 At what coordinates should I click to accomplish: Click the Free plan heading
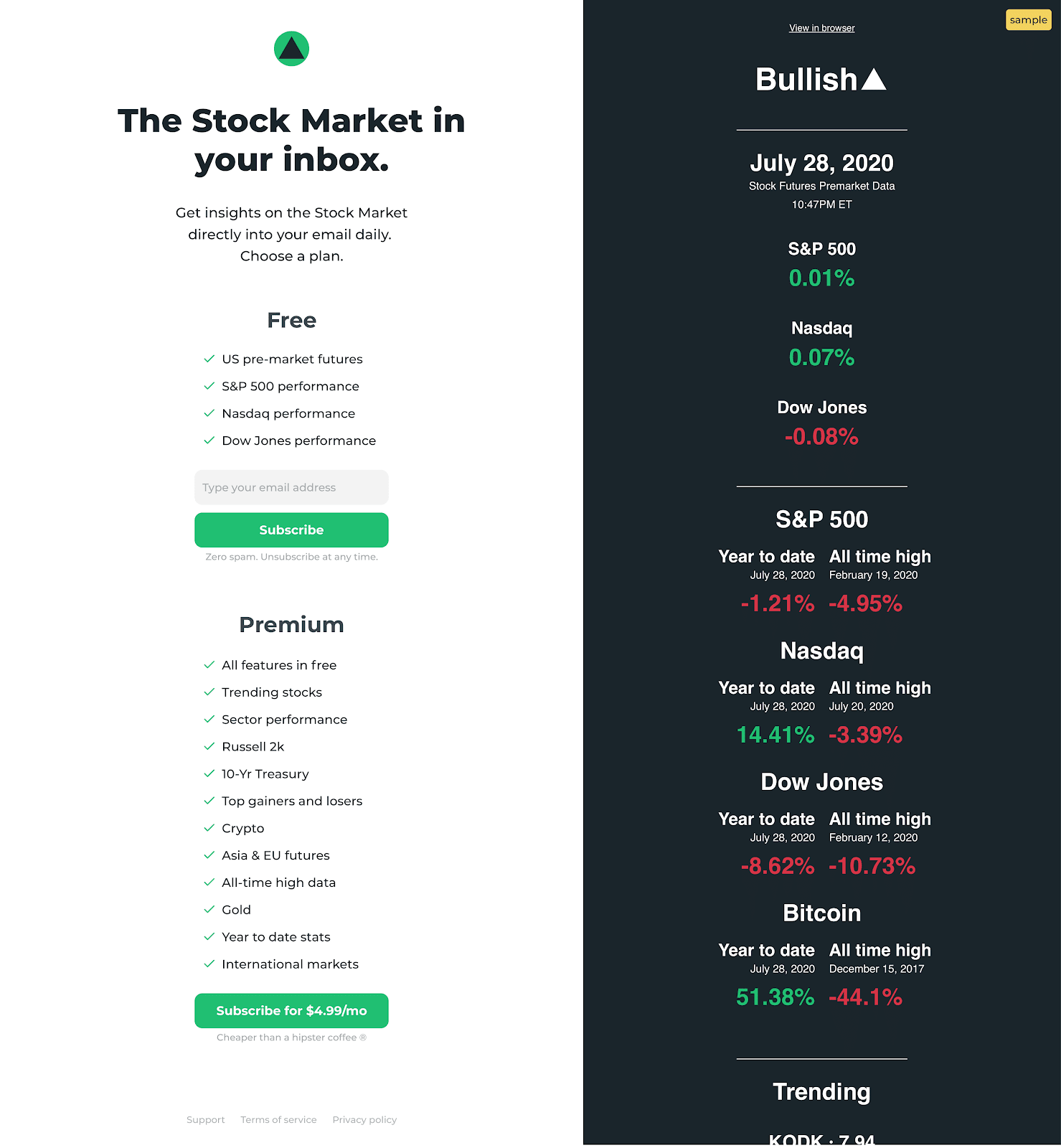click(291, 320)
